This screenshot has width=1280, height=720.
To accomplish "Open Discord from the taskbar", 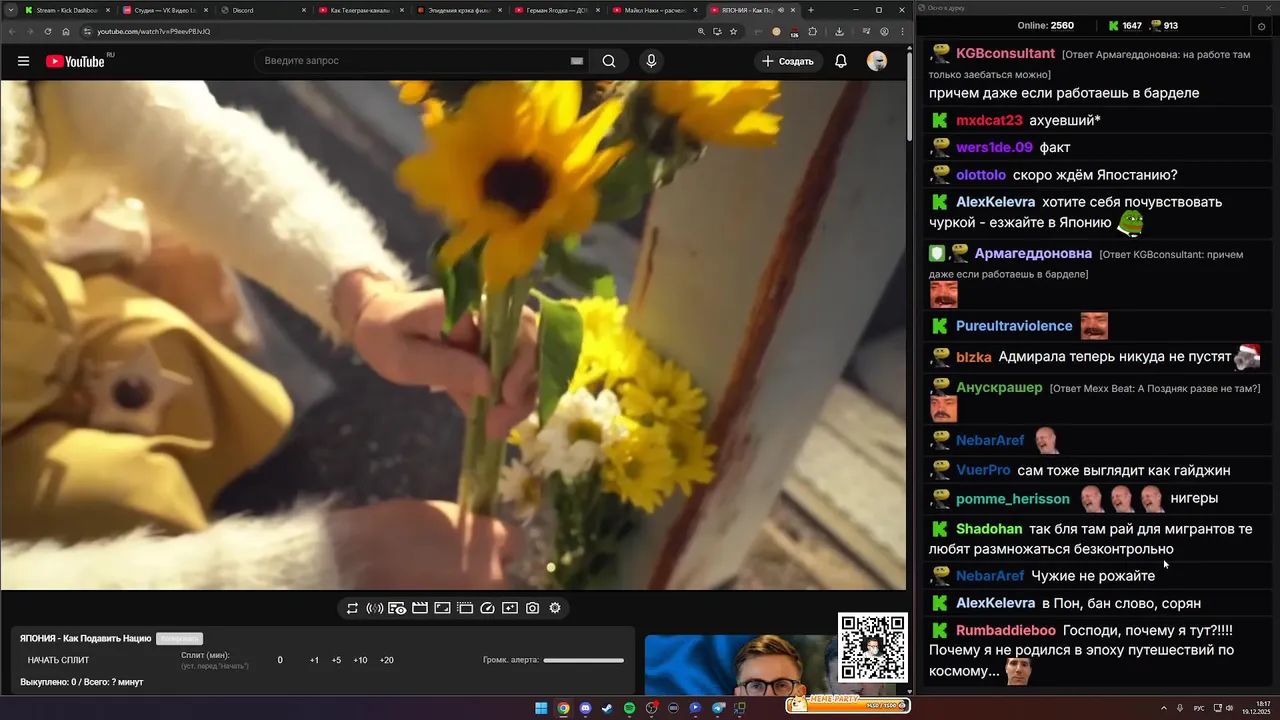I will click(585, 708).
